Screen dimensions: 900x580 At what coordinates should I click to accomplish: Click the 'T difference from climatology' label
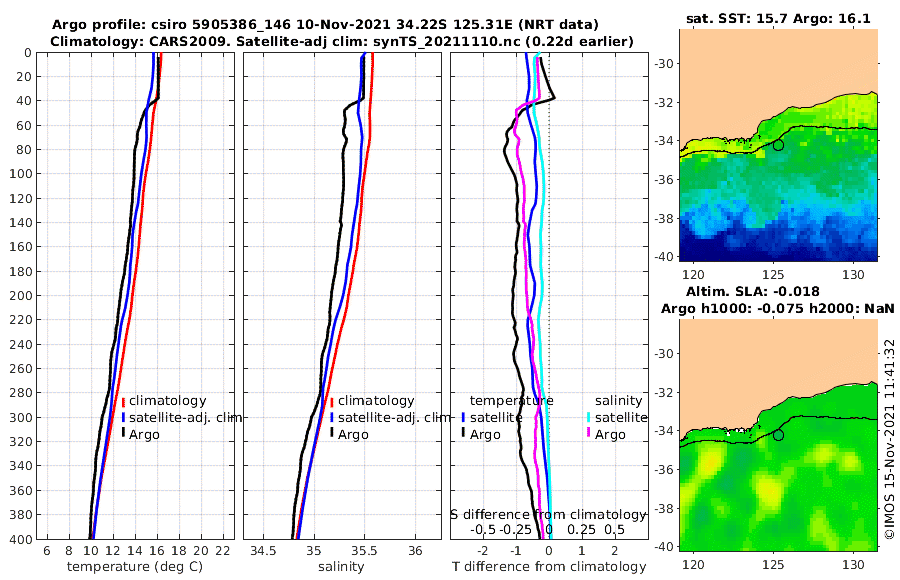click(549, 567)
